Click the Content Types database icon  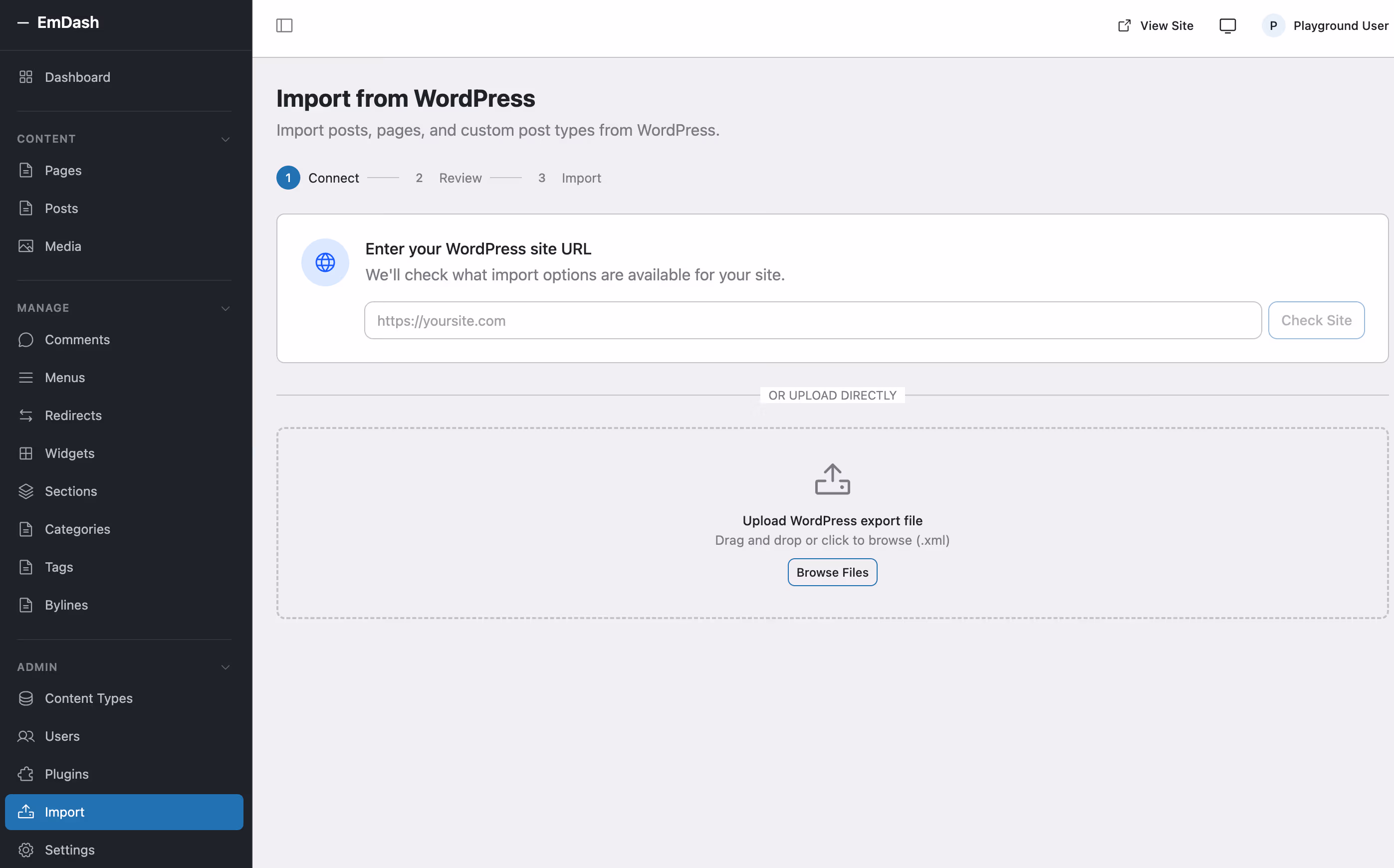pyautogui.click(x=26, y=699)
